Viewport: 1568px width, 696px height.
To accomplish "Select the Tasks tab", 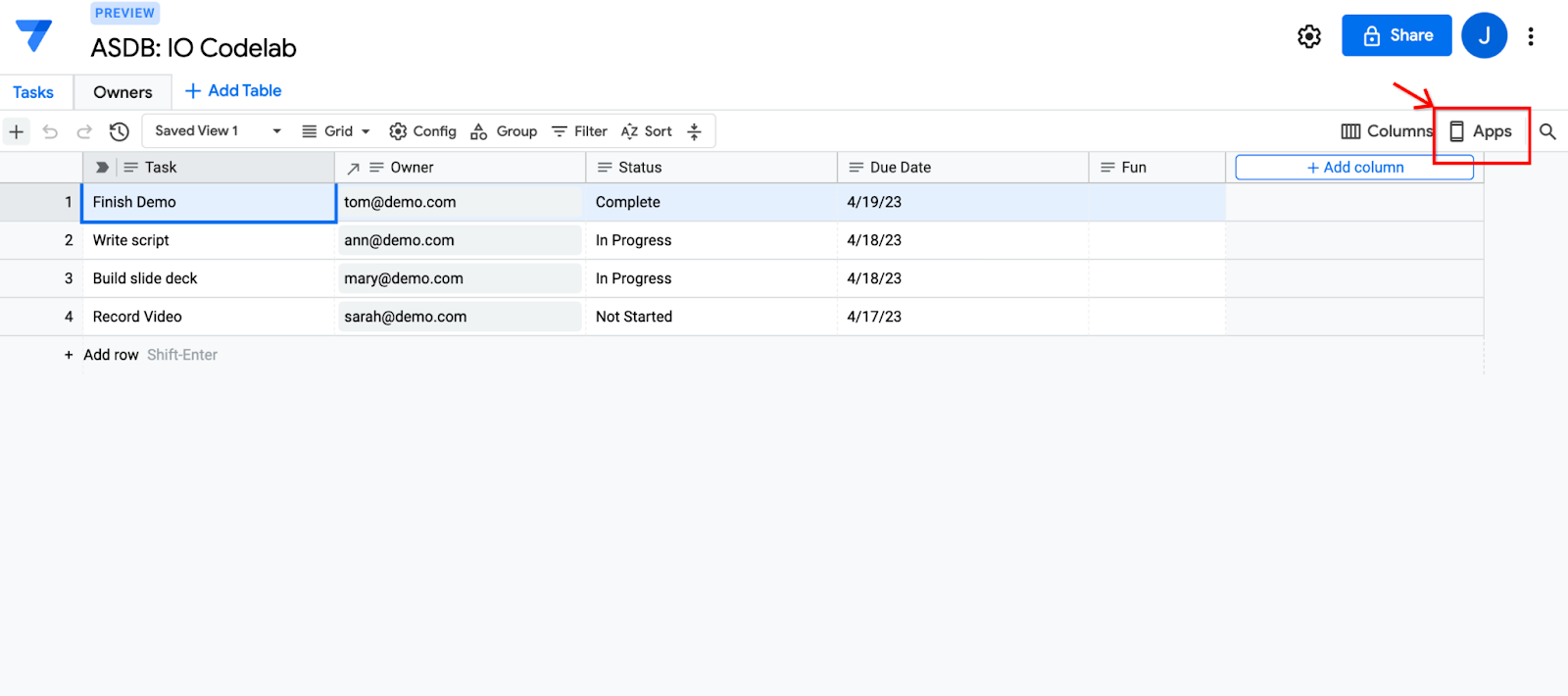I will pos(33,92).
